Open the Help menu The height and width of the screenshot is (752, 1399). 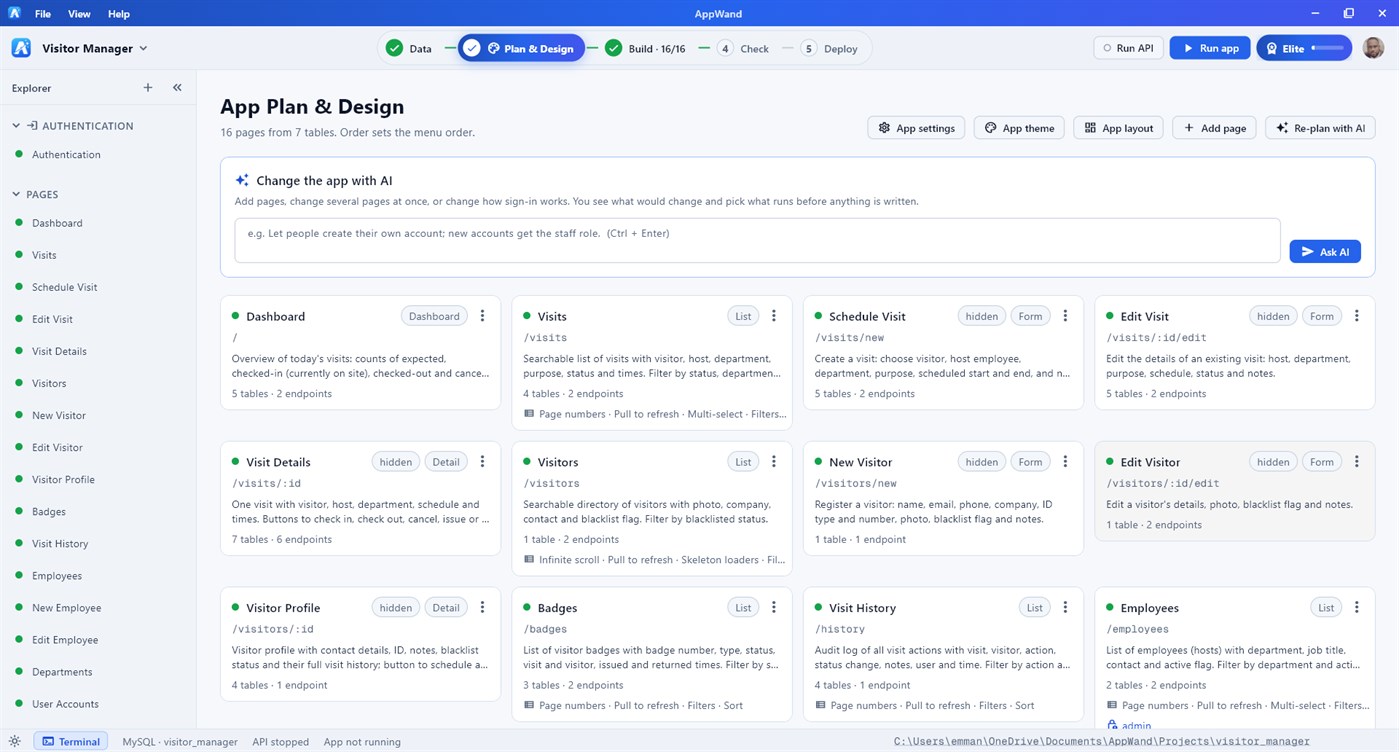(119, 14)
